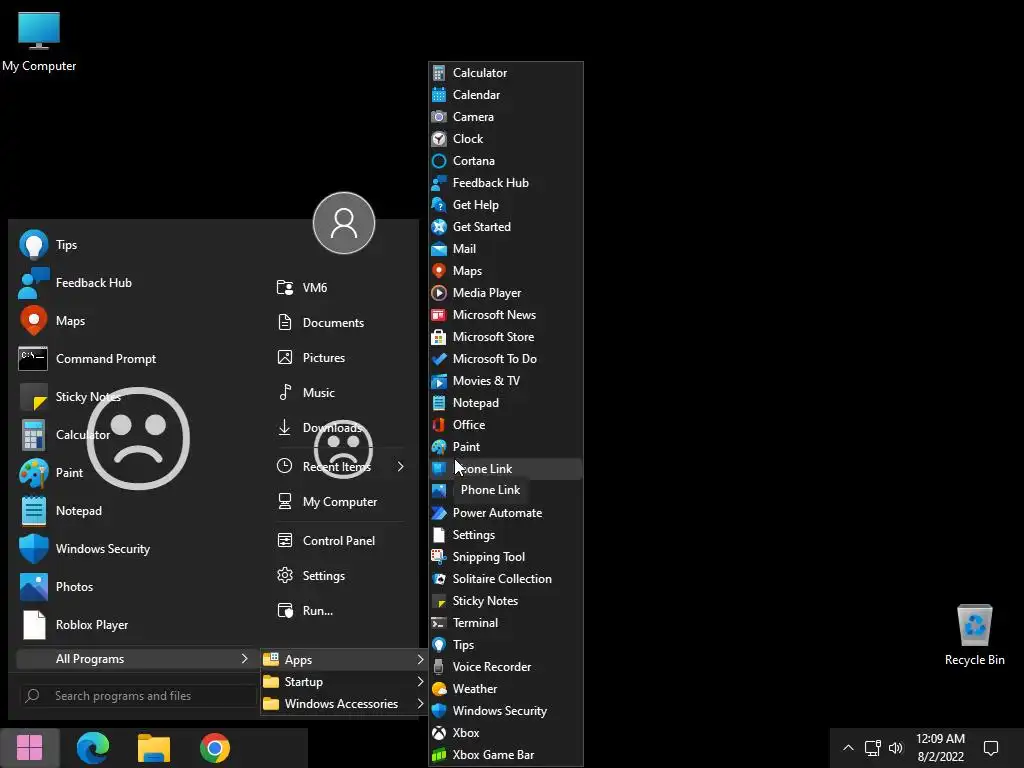Open Notepad in the Apps list

(x=506, y=403)
